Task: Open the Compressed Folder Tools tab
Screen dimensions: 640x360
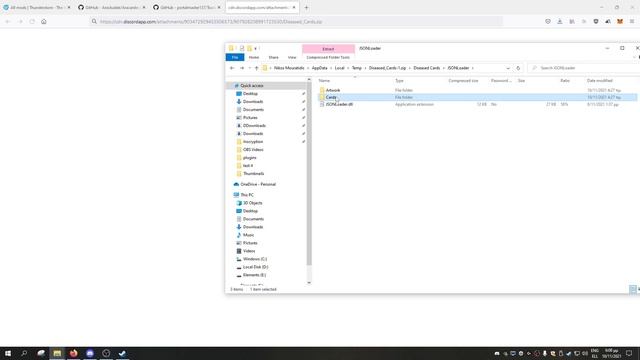Action: pyautogui.click(x=328, y=58)
